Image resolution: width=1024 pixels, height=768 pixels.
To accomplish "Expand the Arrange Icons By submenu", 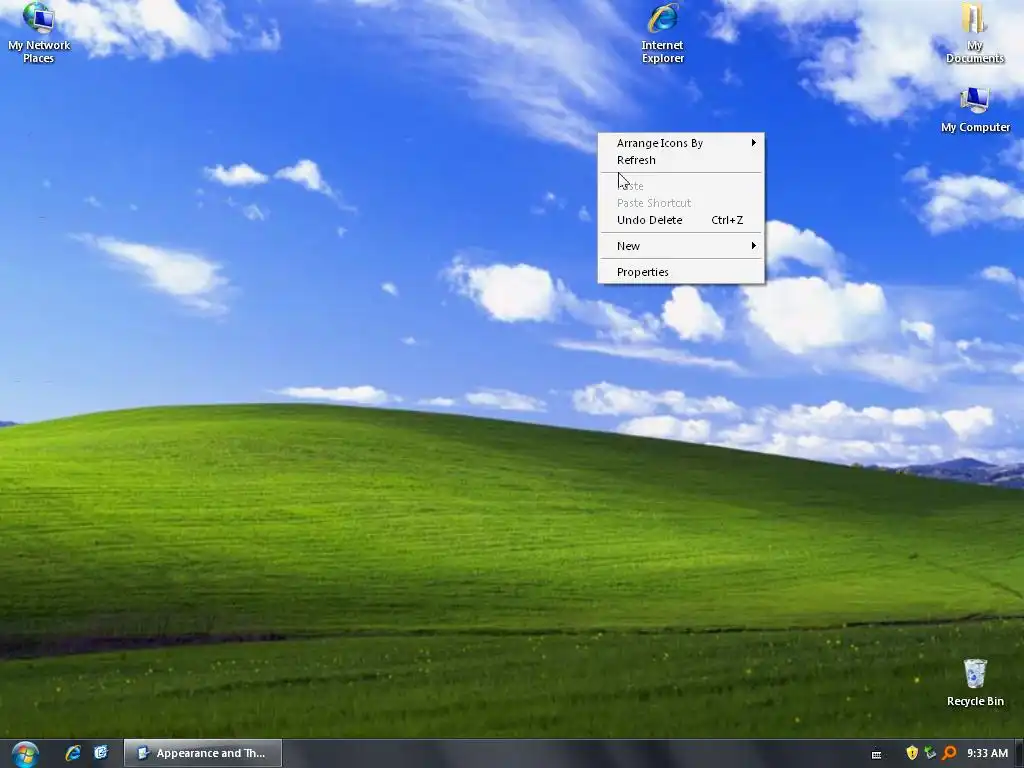I will [x=681, y=143].
